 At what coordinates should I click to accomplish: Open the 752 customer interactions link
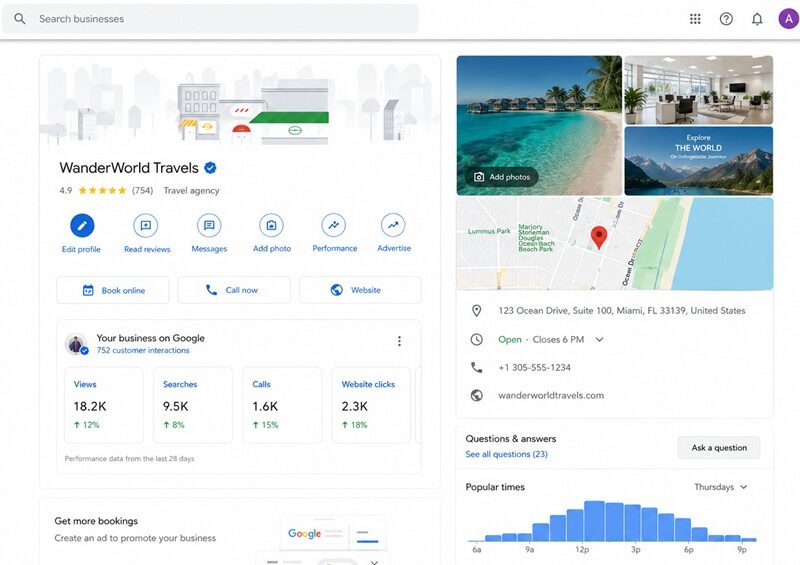(x=143, y=350)
